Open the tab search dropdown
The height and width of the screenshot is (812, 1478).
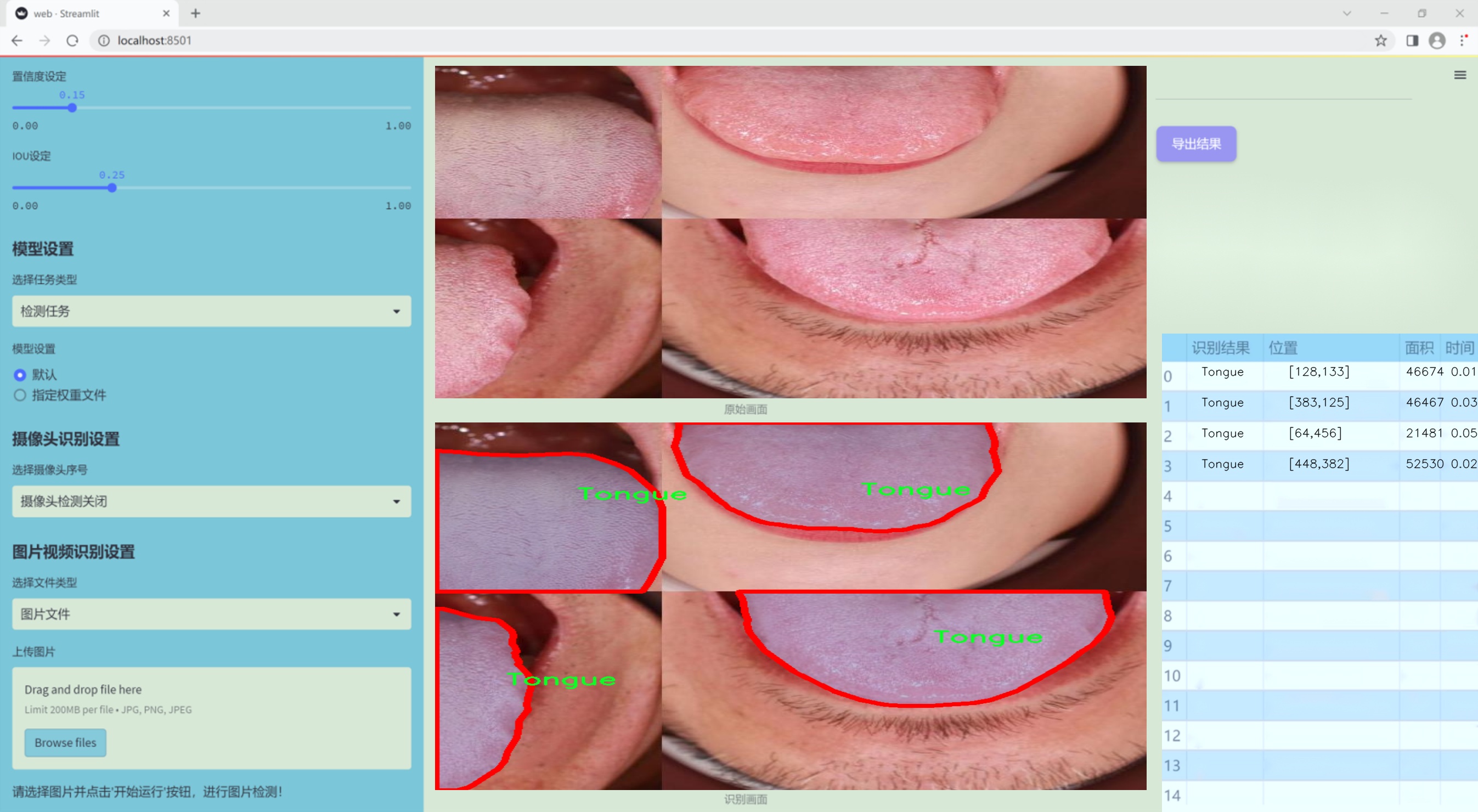[x=1347, y=13]
